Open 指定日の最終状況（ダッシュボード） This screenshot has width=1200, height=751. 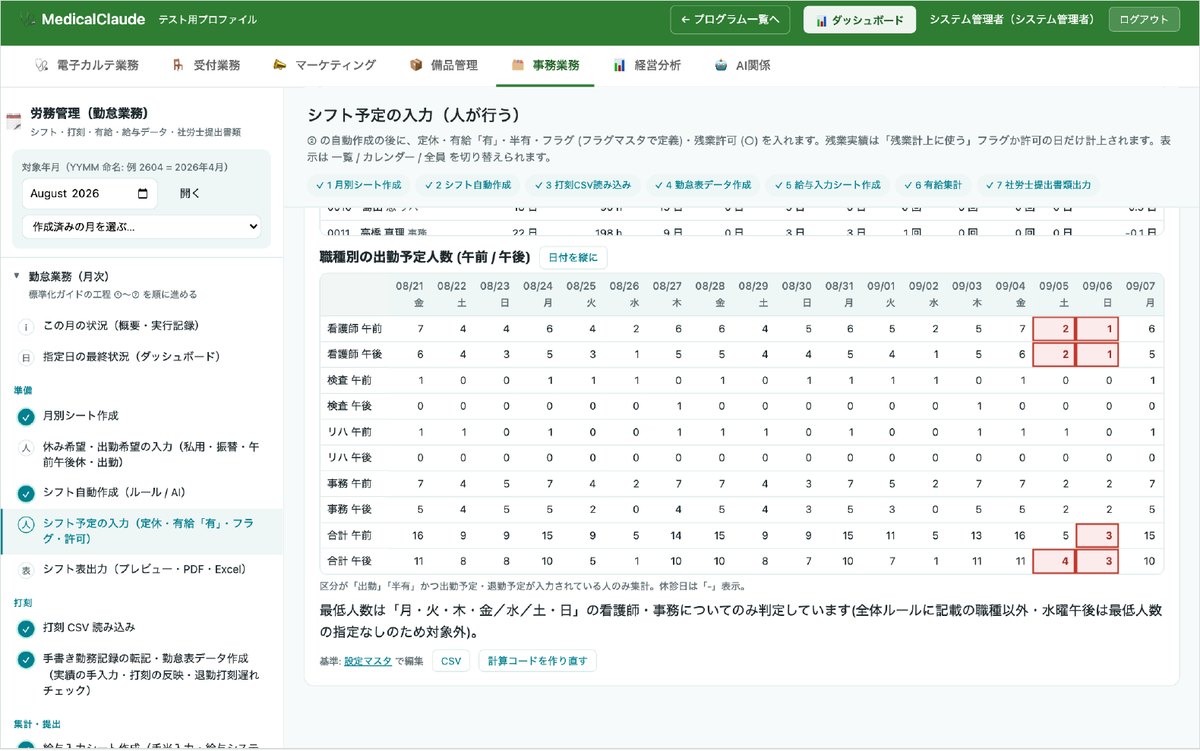pyautogui.click(x=131, y=357)
